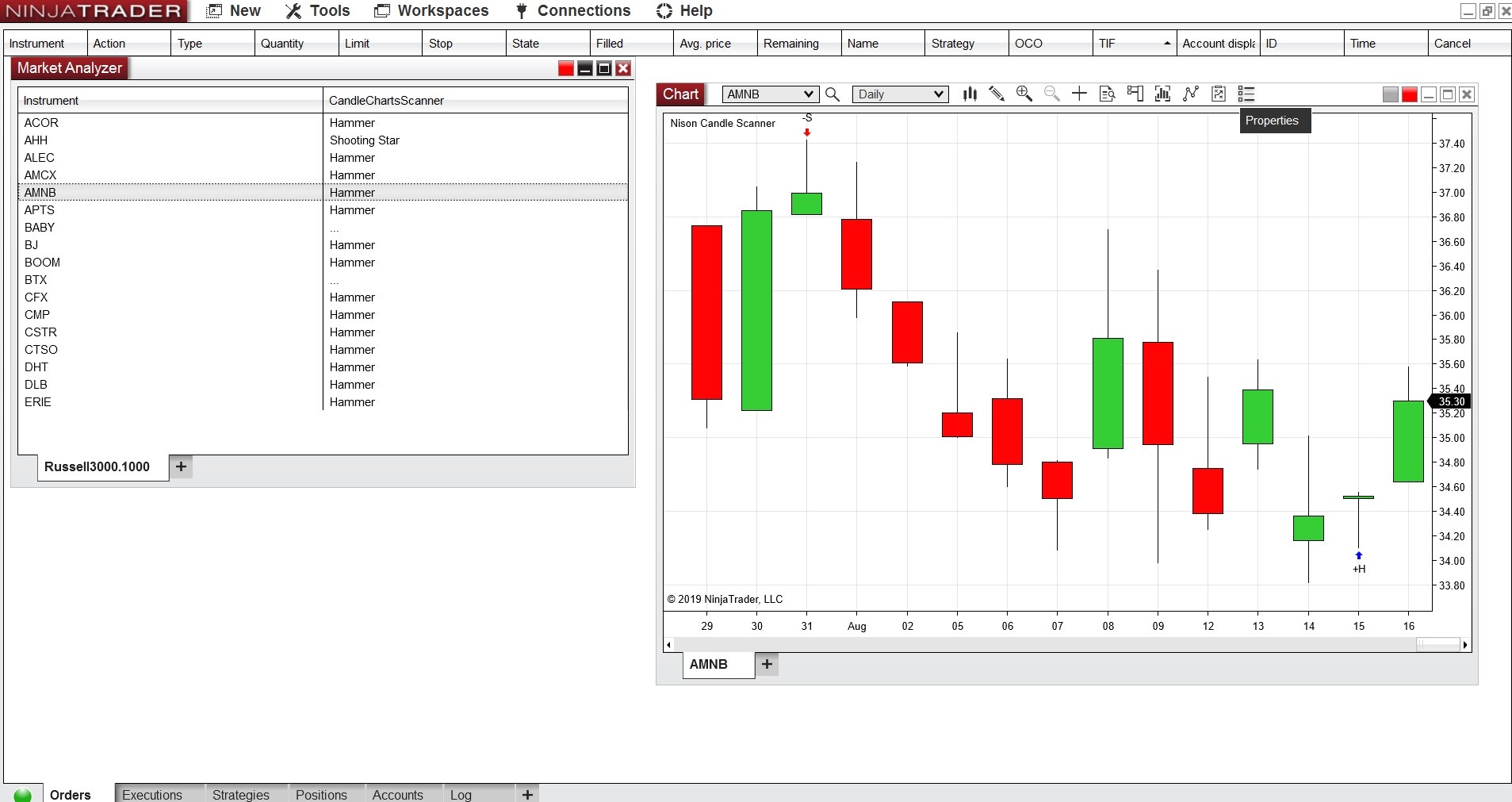
Task: Set Chart red instrument link button
Action: pos(1410,94)
